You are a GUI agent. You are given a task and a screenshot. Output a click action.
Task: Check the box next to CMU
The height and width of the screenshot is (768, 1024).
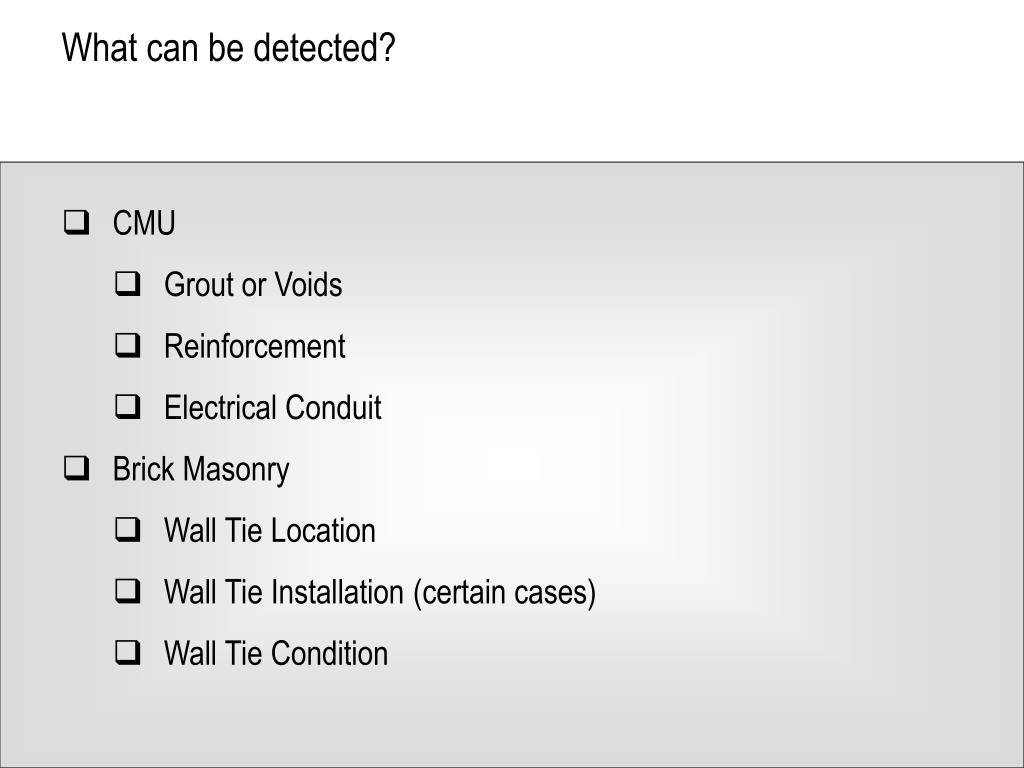pyautogui.click(x=76, y=222)
